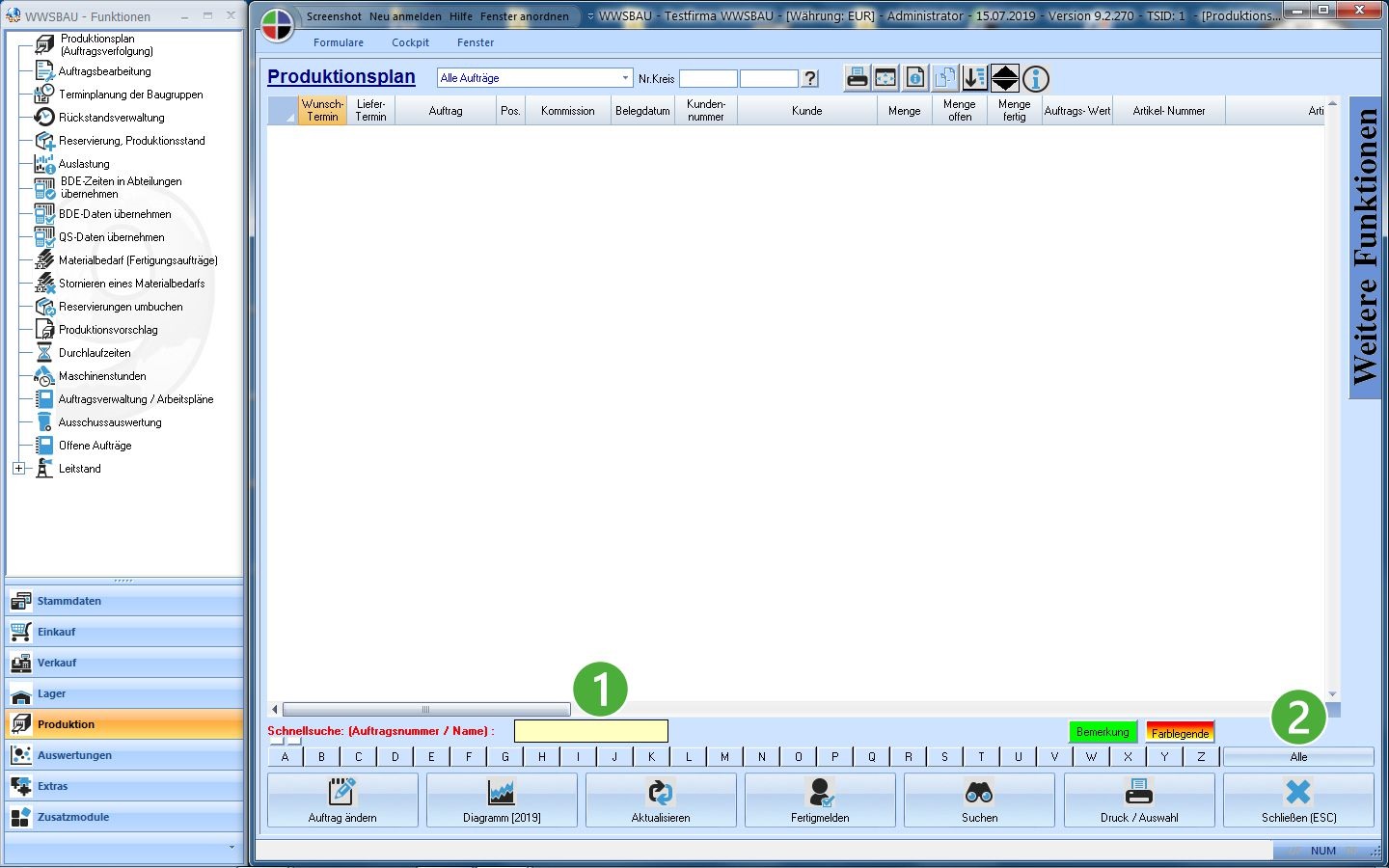Click the Auslastung chart icon
The image size is (1389, 868).
pyautogui.click(x=44, y=163)
